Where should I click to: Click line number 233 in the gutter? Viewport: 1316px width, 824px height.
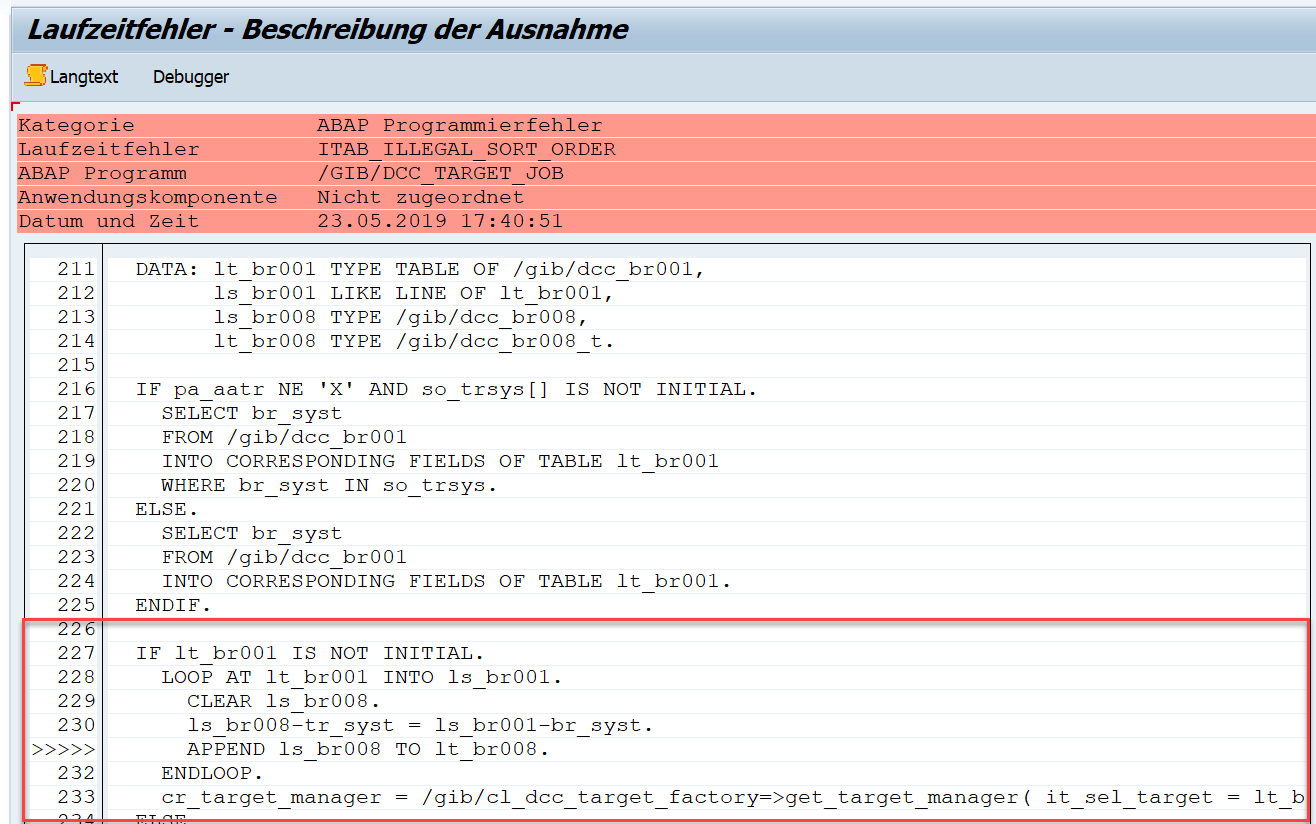(x=76, y=797)
